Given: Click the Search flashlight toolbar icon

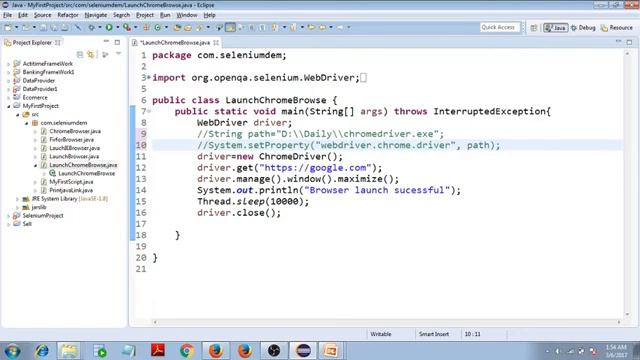Looking at the screenshot, I should 199,27.
